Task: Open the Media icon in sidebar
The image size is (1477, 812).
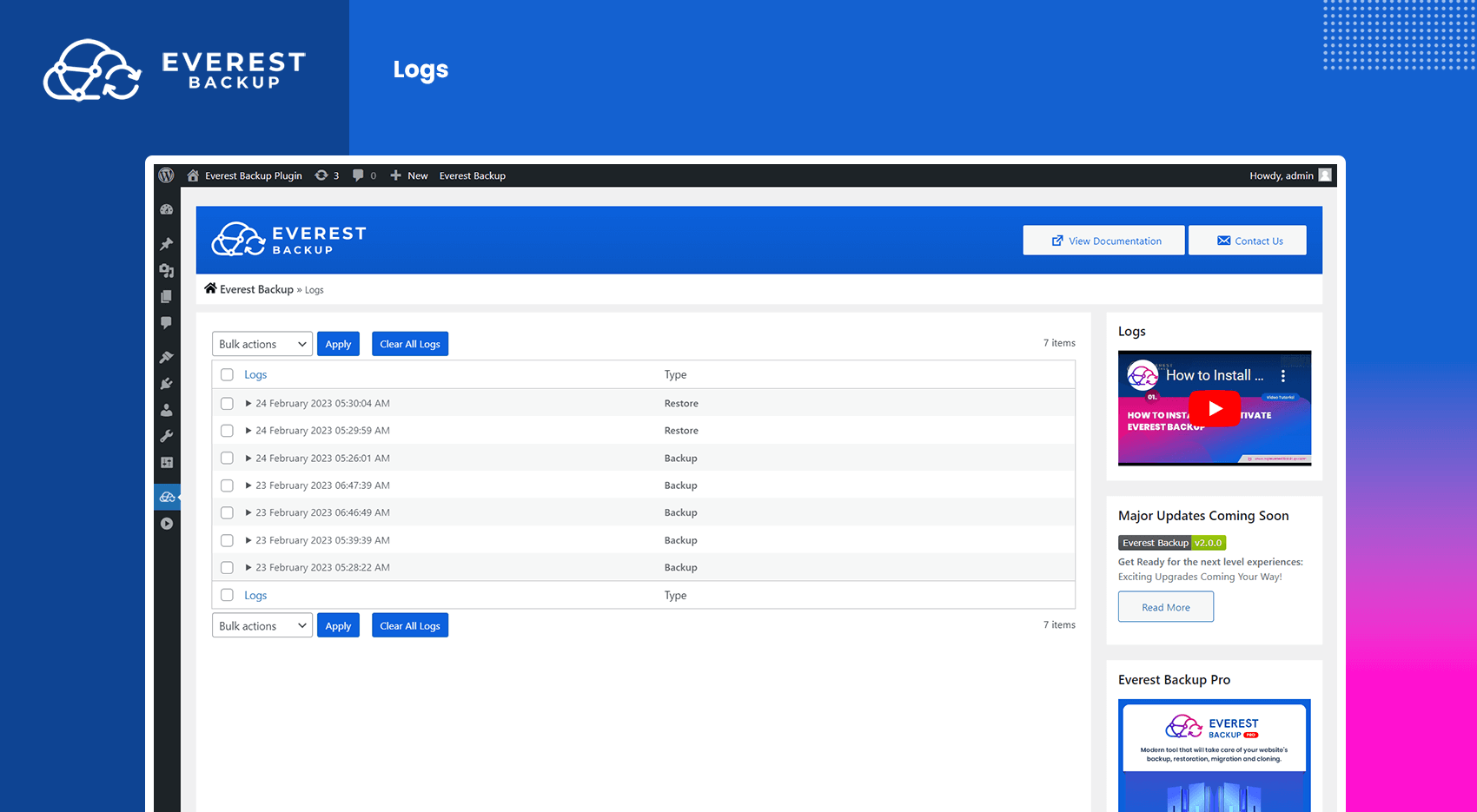Action: point(167,271)
